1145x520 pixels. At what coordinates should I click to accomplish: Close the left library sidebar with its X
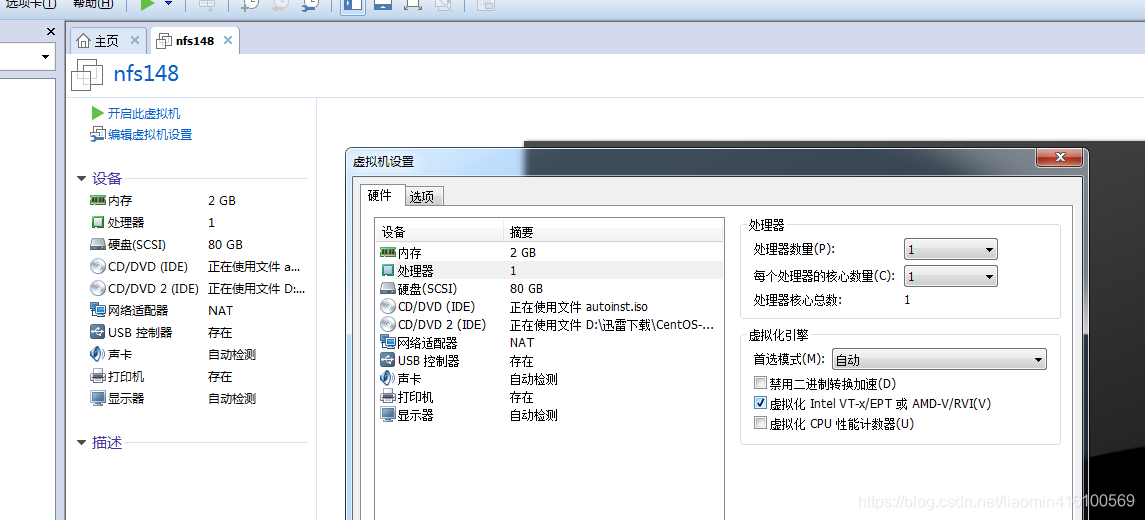click(50, 31)
